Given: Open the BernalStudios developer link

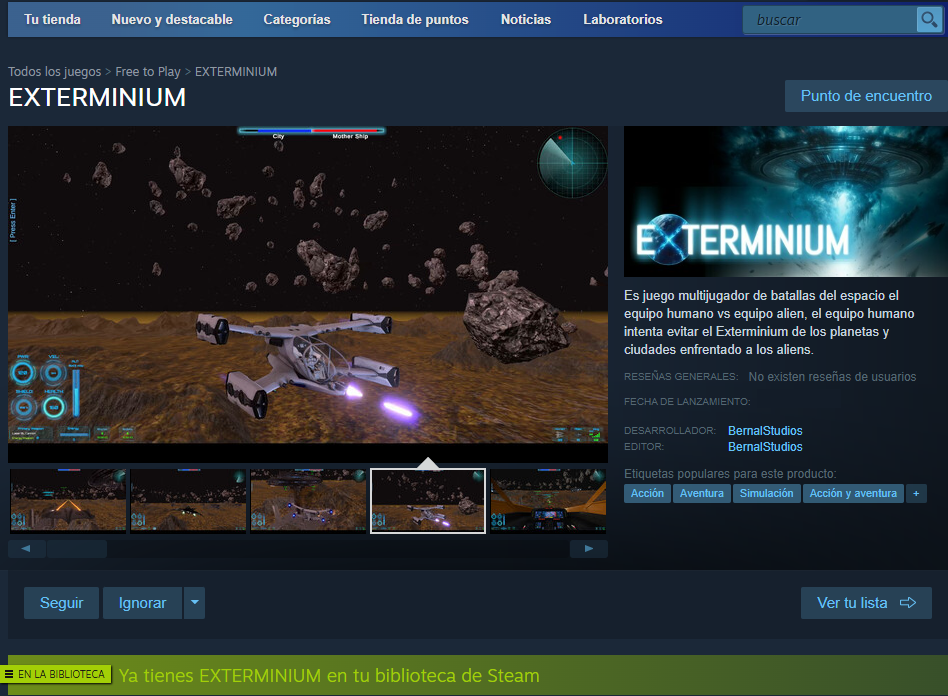Looking at the screenshot, I should tap(765, 431).
